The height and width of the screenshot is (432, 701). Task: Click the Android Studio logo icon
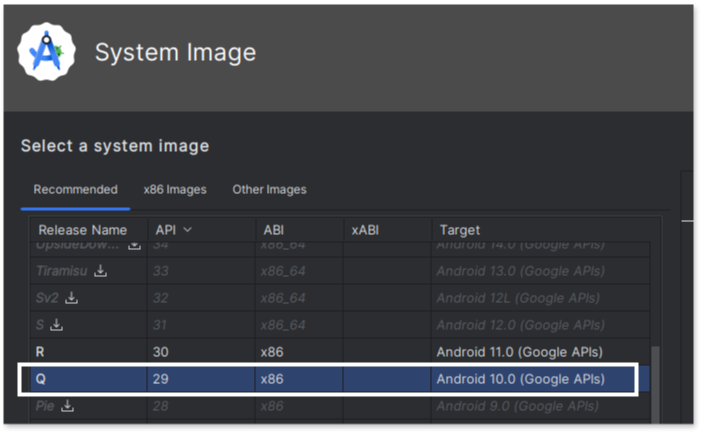[46, 52]
